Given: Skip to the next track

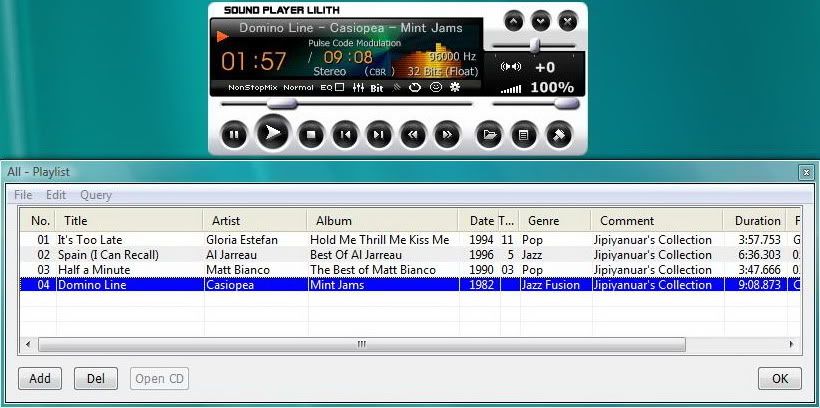Looking at the screenshot, I should coord(378,134).
